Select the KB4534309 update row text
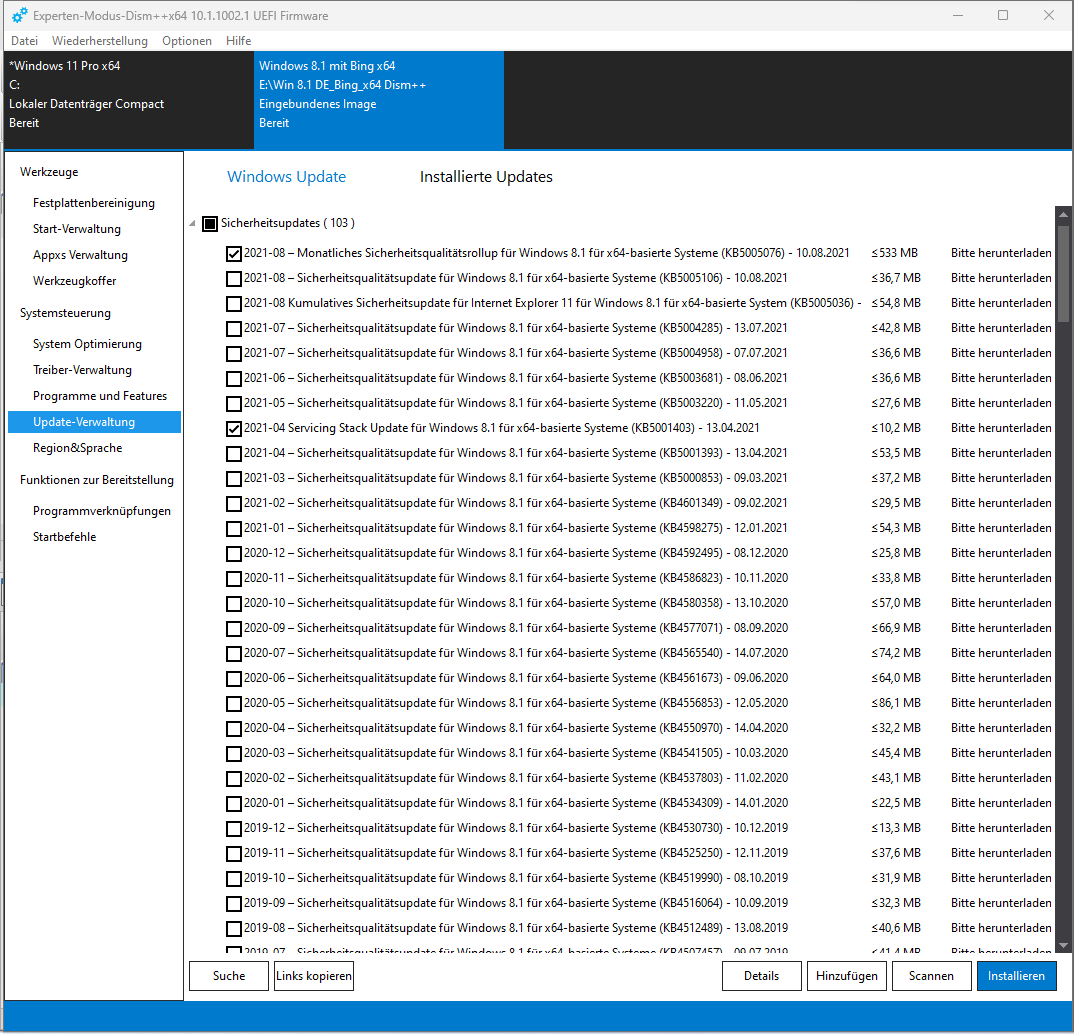Image resolution: width=1074 pixels, height=1034 pixels. pos(516,803)
